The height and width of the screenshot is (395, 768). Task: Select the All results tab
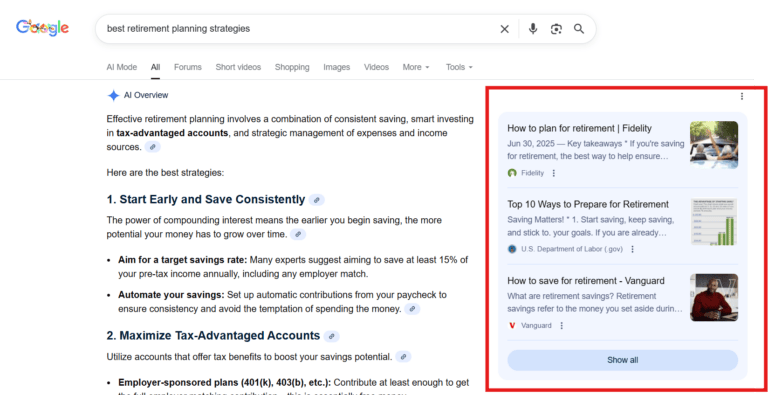(x=155, y=67)
